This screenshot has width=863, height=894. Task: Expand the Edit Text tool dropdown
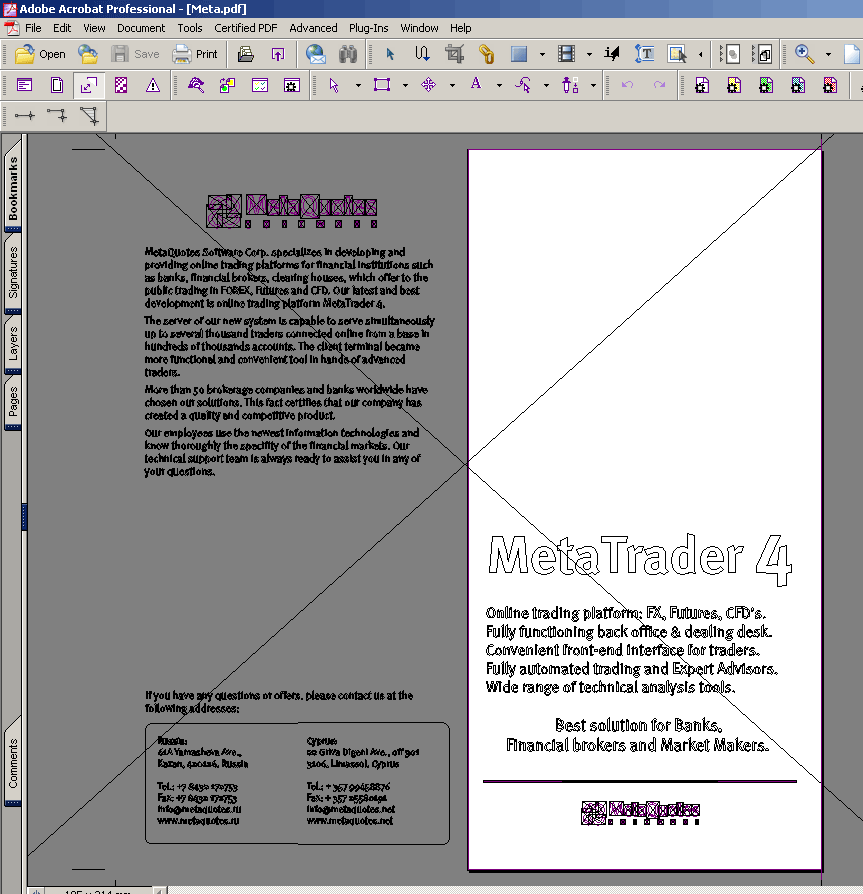click(x=499, y=86)
